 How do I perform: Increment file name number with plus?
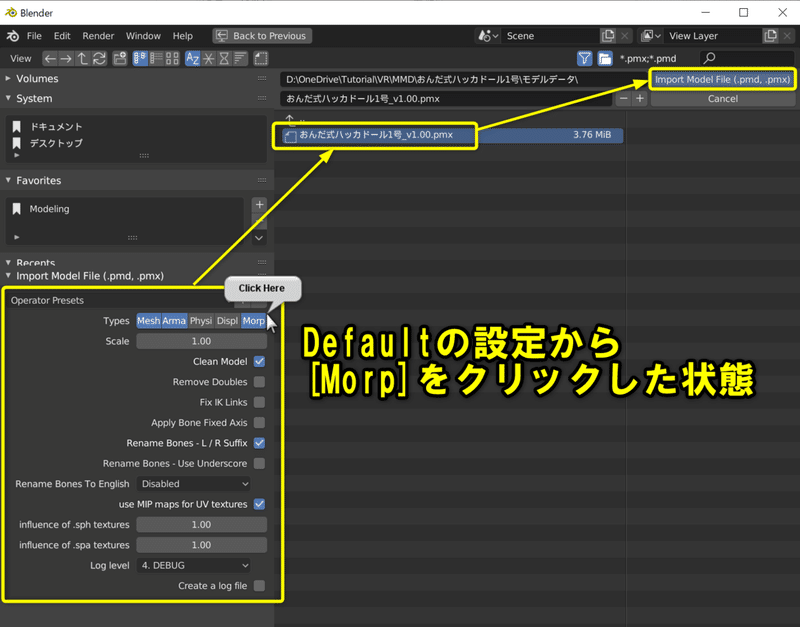pos(640,98)
